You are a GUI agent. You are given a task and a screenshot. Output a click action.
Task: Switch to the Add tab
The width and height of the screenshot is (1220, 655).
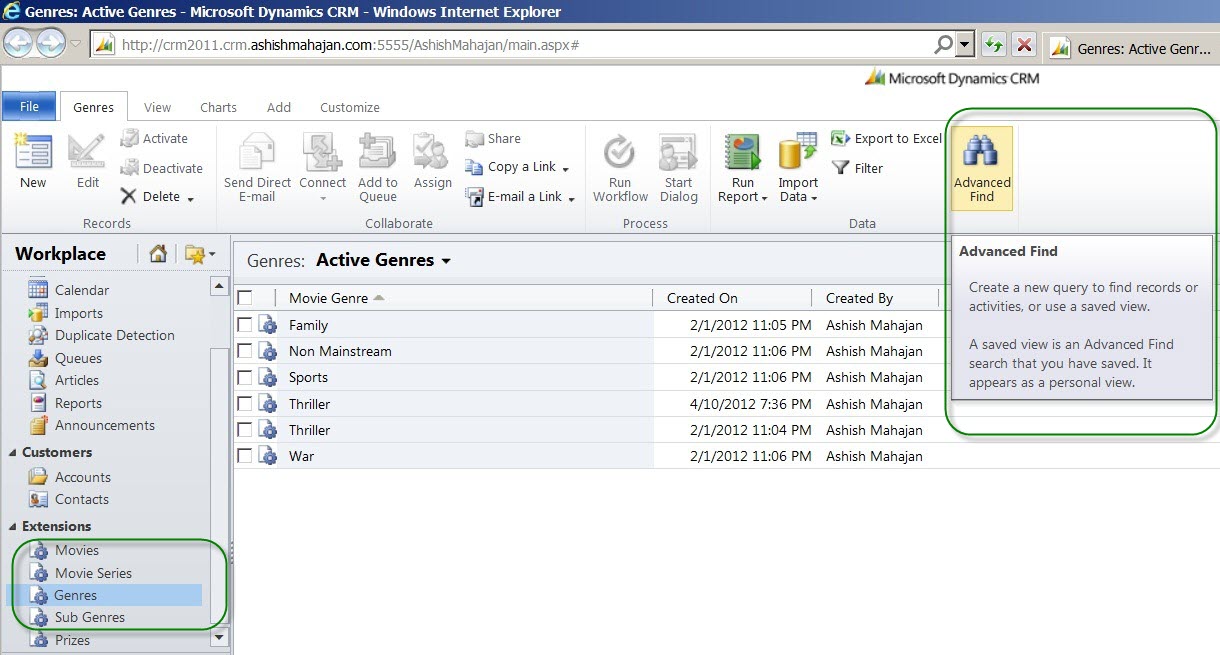[279, 107]
